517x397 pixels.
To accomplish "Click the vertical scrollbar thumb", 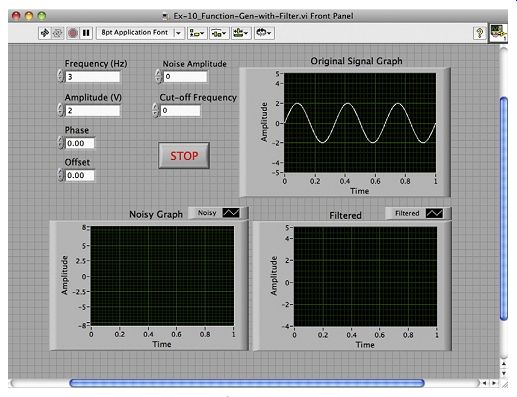I will coord(504,209).
